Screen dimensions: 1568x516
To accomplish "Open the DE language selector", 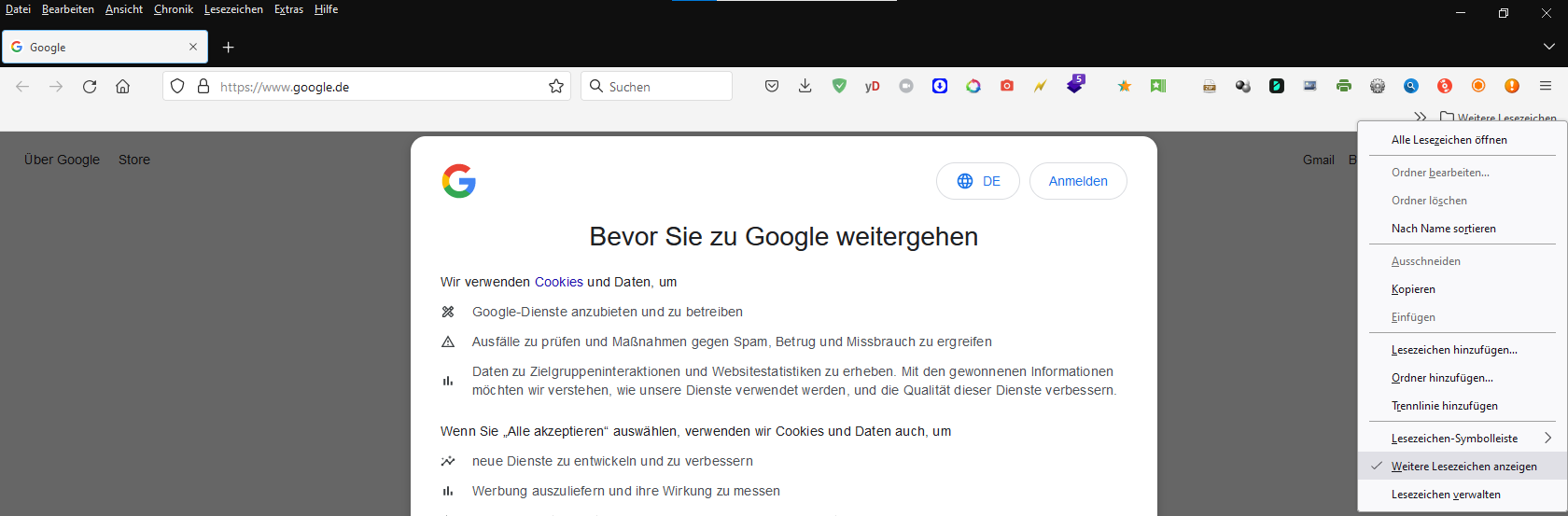I will click(x=978, y=181).
